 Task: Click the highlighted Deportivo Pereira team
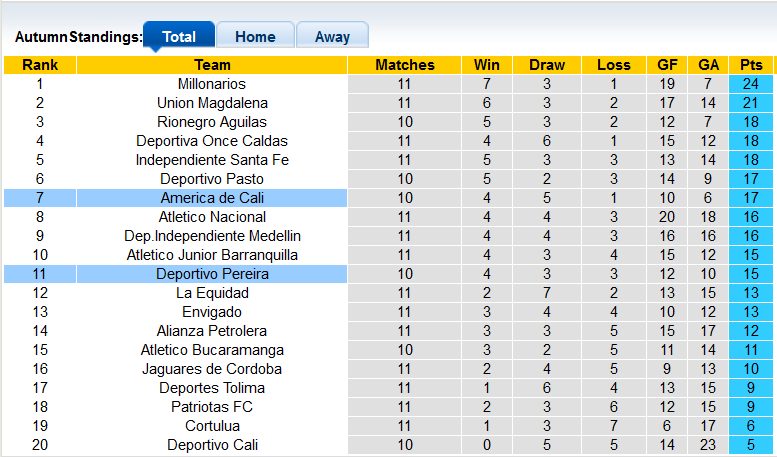tap(212, 274)
